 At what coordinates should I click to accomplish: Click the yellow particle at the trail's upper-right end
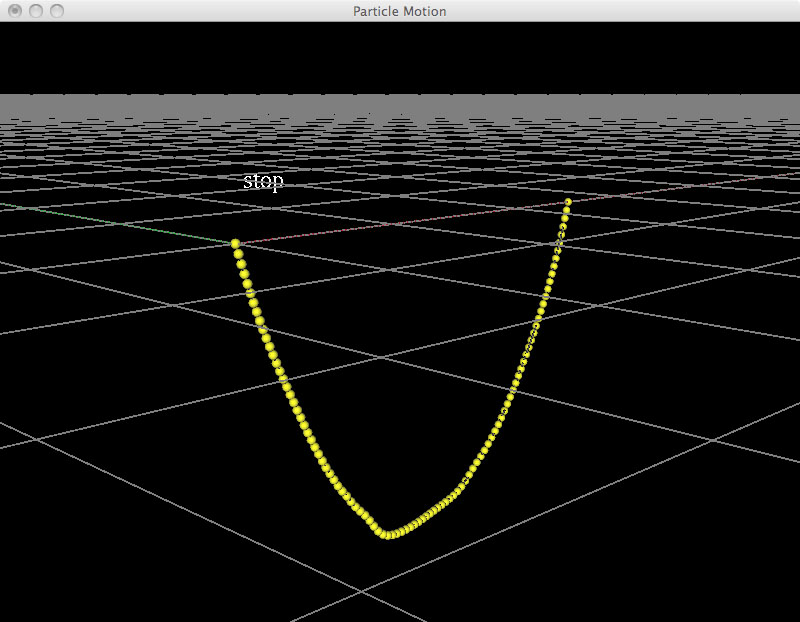[568, 203]
